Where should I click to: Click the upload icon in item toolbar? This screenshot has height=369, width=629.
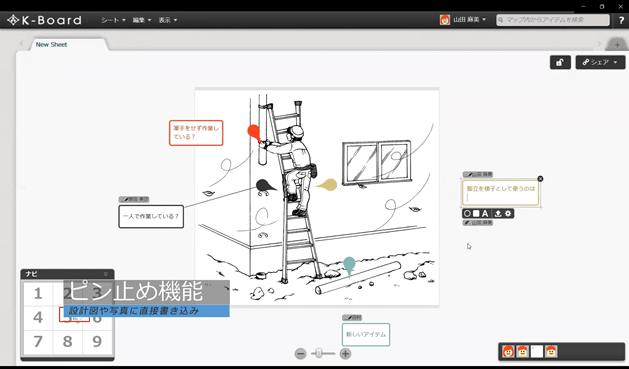498,213
